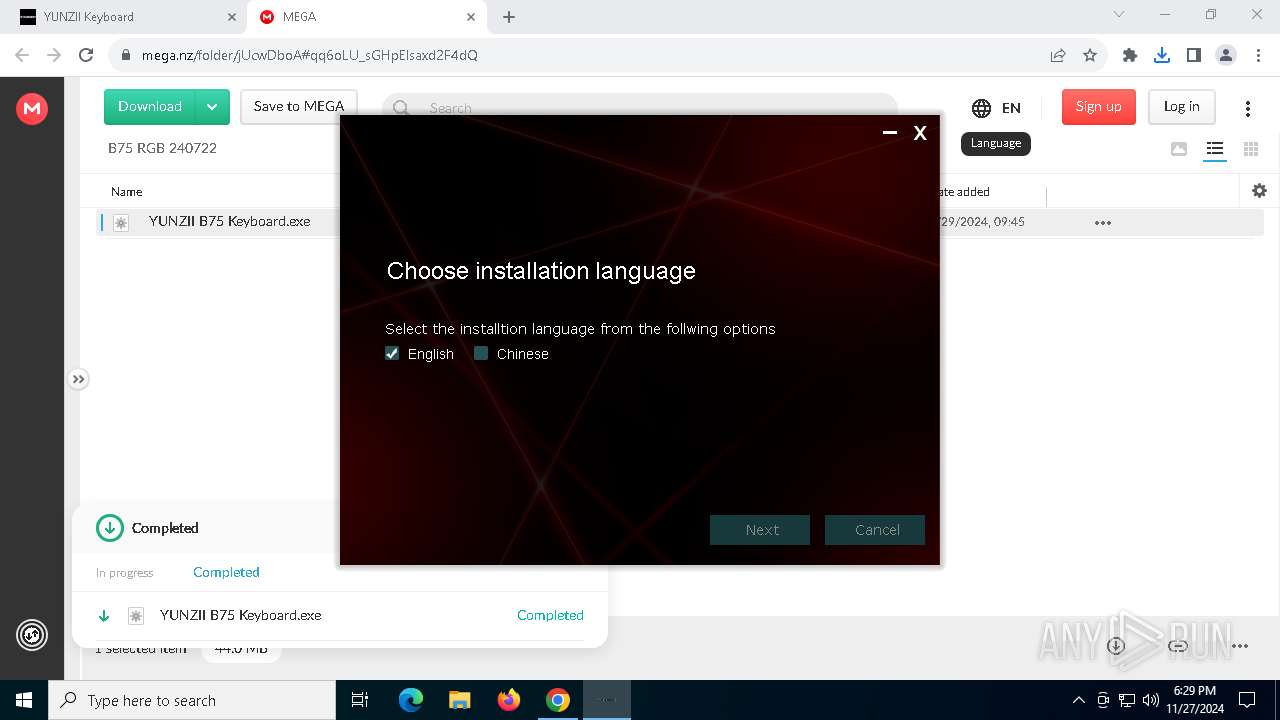Click the Log in button
Image resolution: width=1280 pixels, height=720 pixels.
pos(1181,107)
